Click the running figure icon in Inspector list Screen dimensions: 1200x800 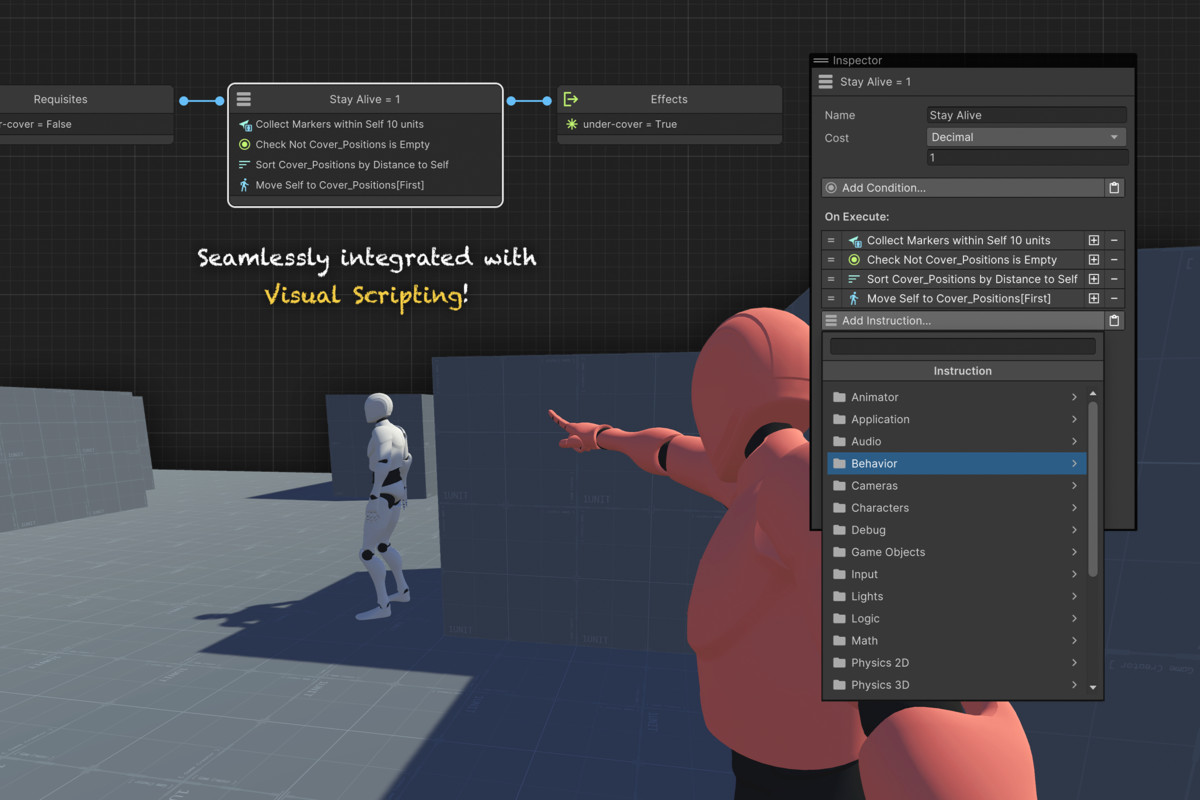pyautogui.click(x=854, y=298)
